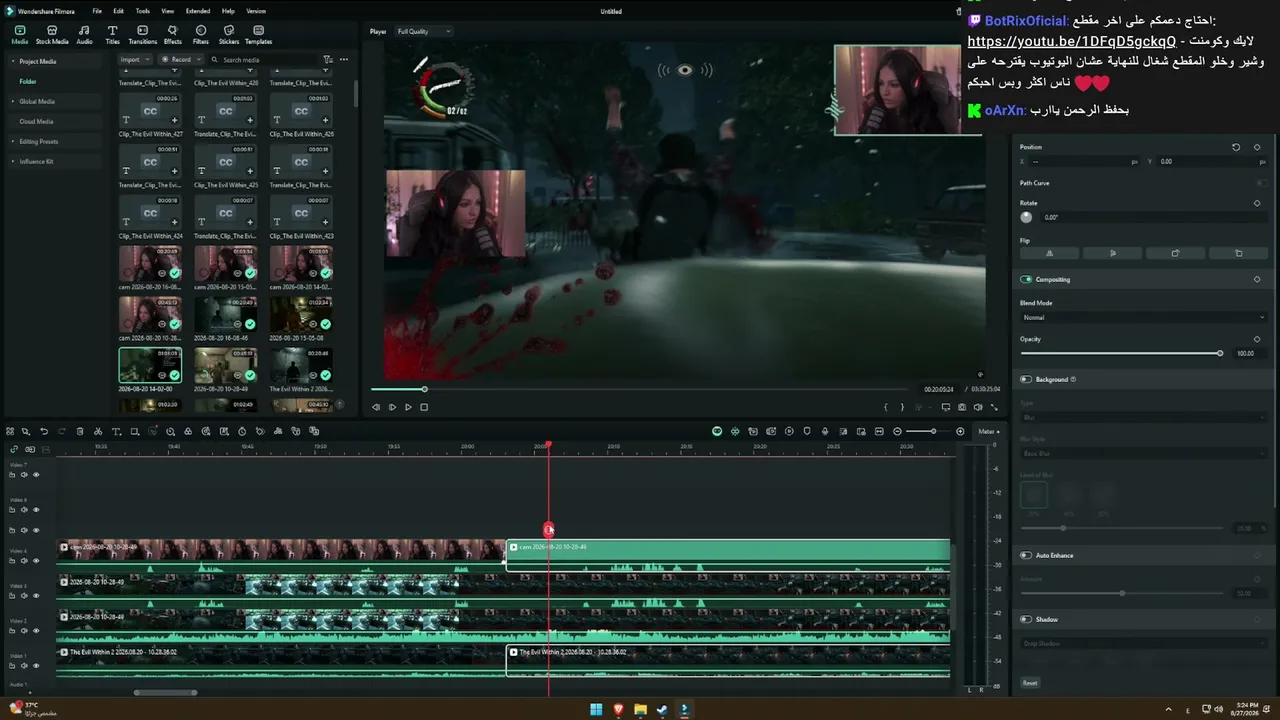Open the File menu
The width and height of the screenshot is (1280, 720).
(x=97, y=11)
